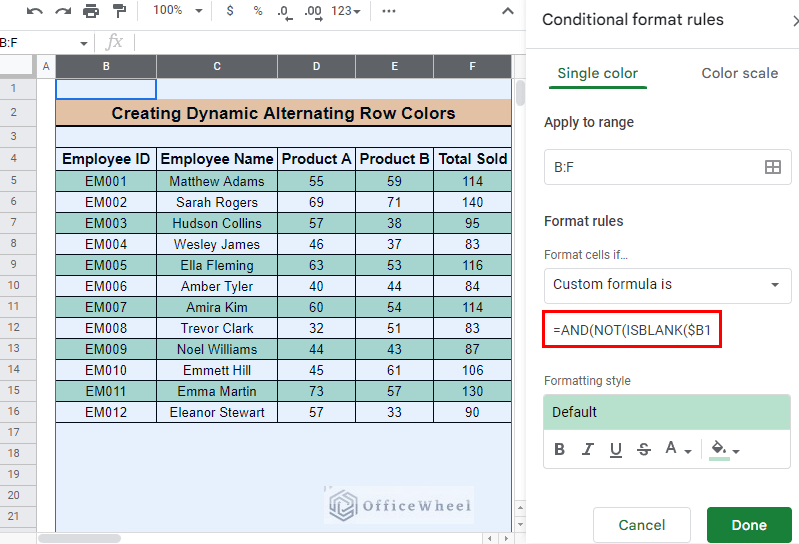799x544 pixels.
Task: Click cell 'EM006'
Action: 106,286
